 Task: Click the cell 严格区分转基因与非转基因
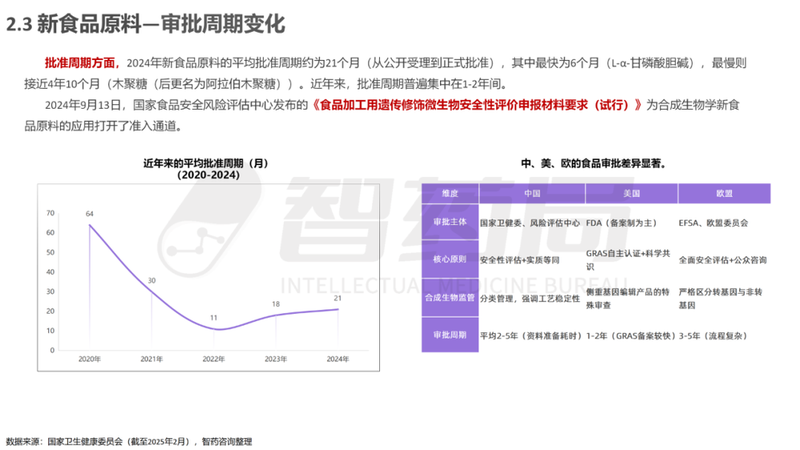720,298
